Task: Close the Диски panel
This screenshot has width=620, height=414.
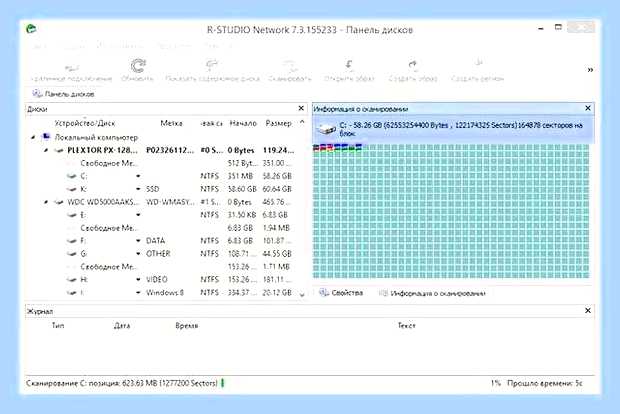Action: point(301,108)
